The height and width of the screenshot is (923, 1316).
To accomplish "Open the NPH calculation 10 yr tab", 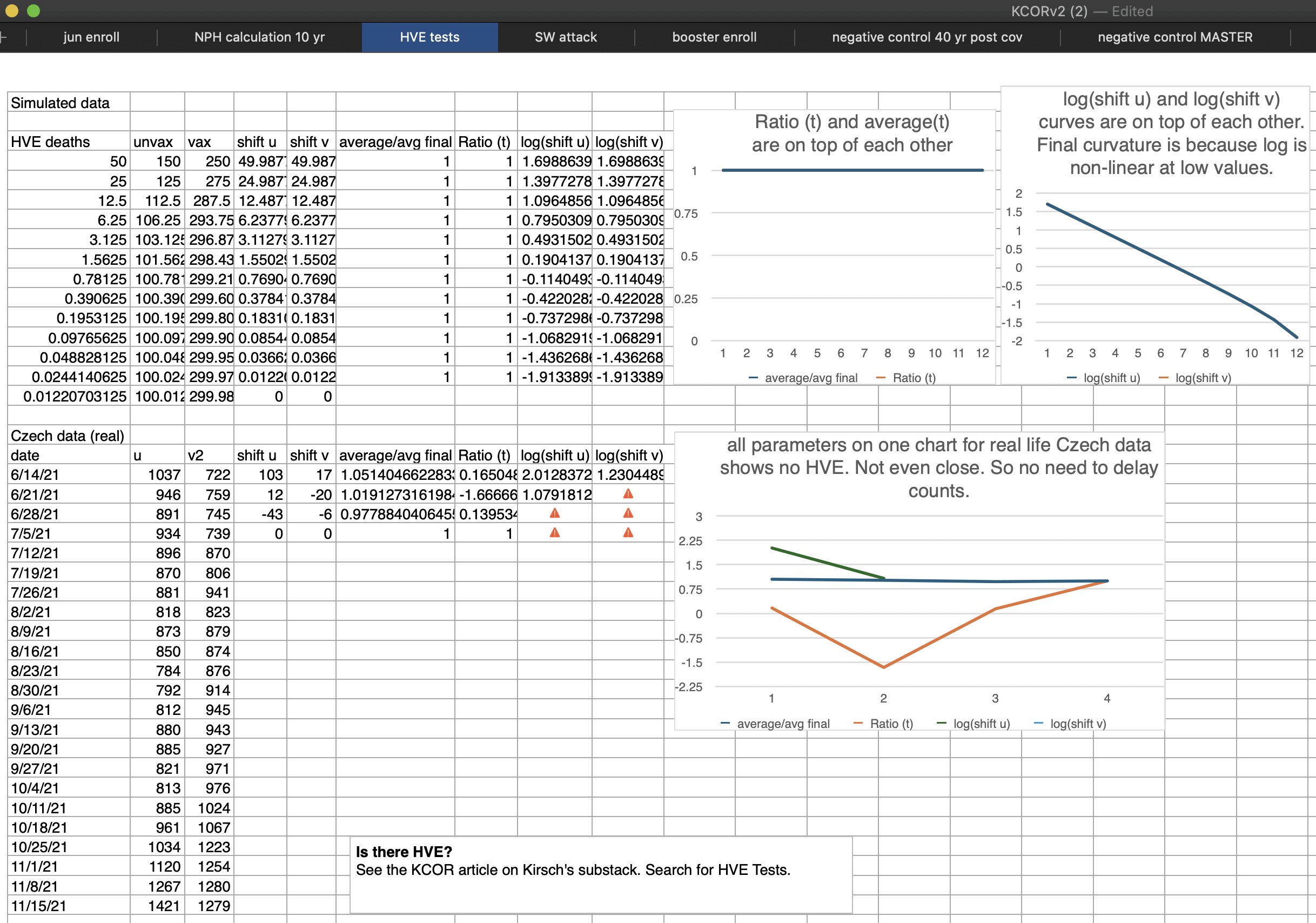I will point(259,37).
